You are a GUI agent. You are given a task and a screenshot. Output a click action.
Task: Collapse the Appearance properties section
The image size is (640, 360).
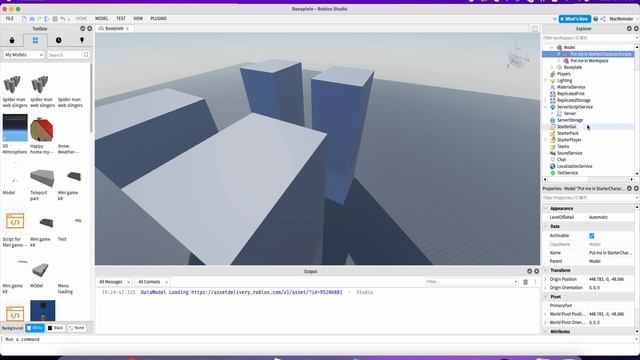tap(546, 209)
